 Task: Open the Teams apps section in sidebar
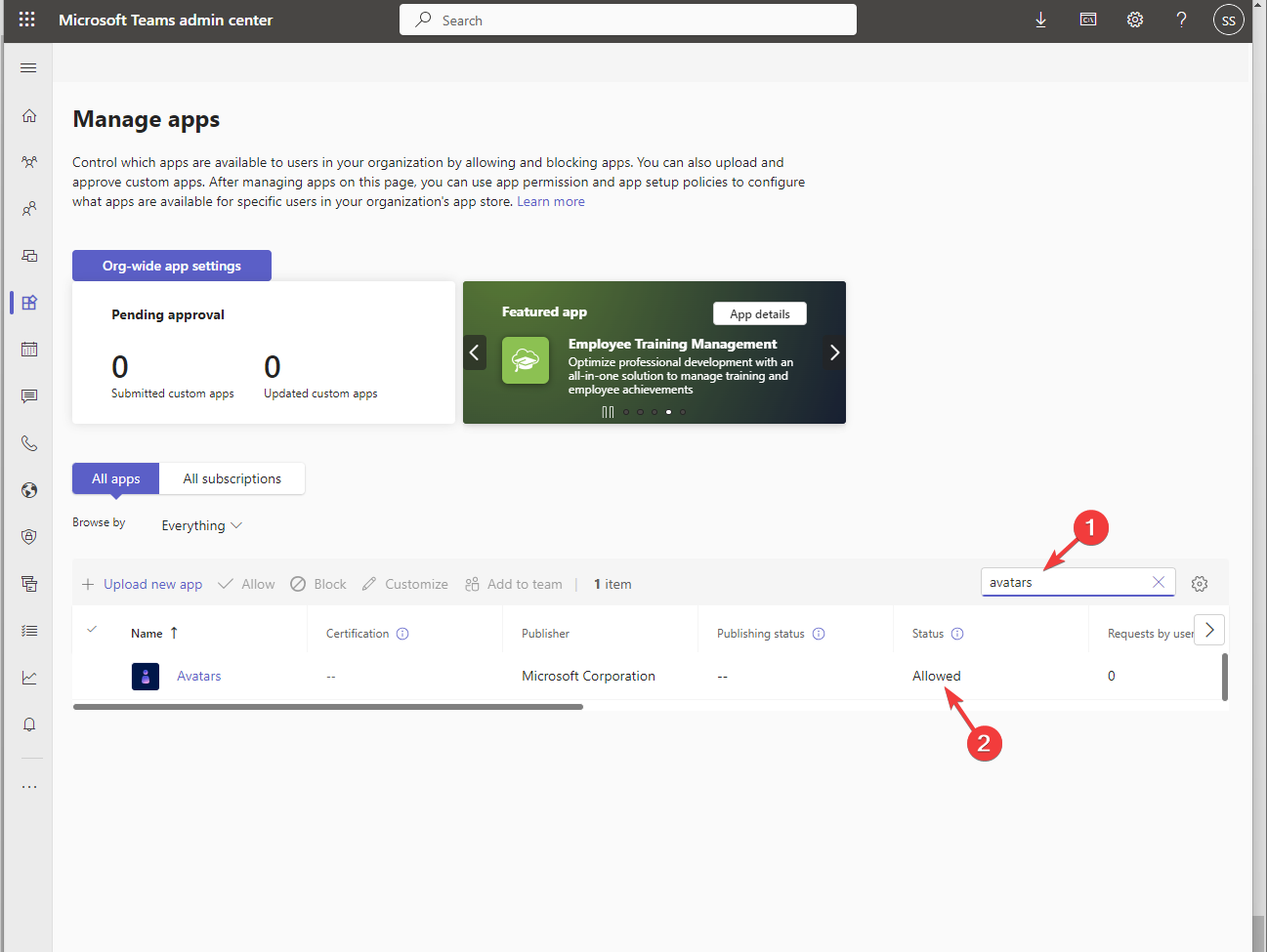(28, 302)
